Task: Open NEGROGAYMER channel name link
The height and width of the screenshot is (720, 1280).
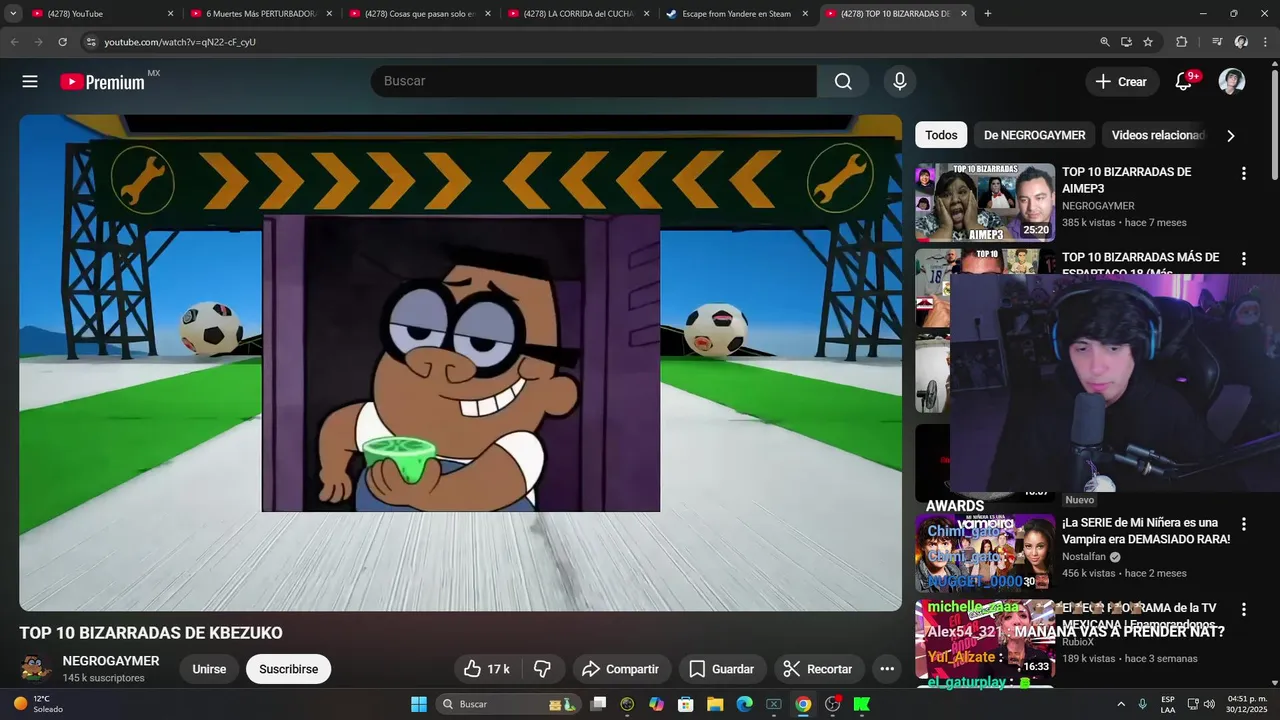Action: 111,661
